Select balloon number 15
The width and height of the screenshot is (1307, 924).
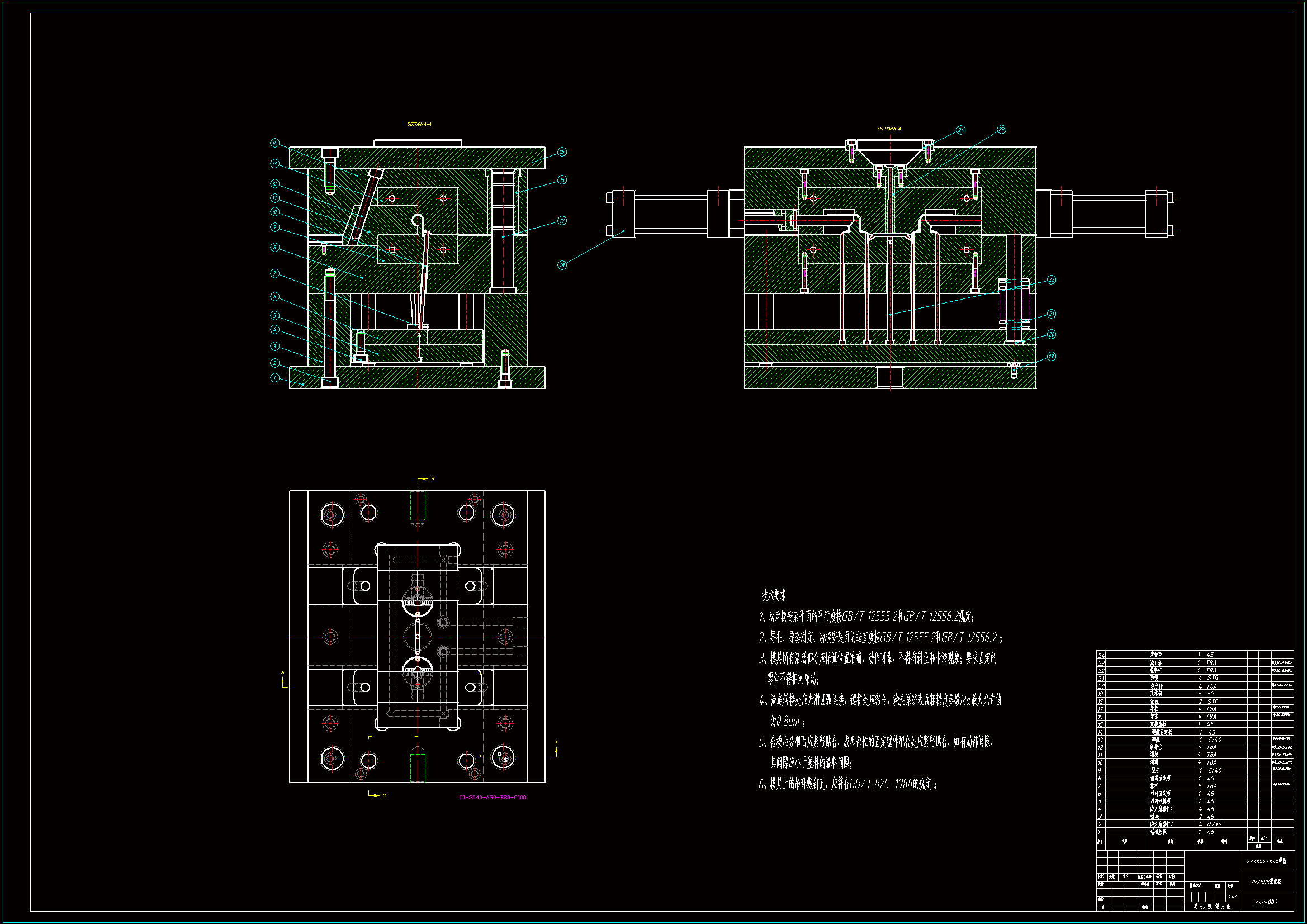[x=562, y=152]
